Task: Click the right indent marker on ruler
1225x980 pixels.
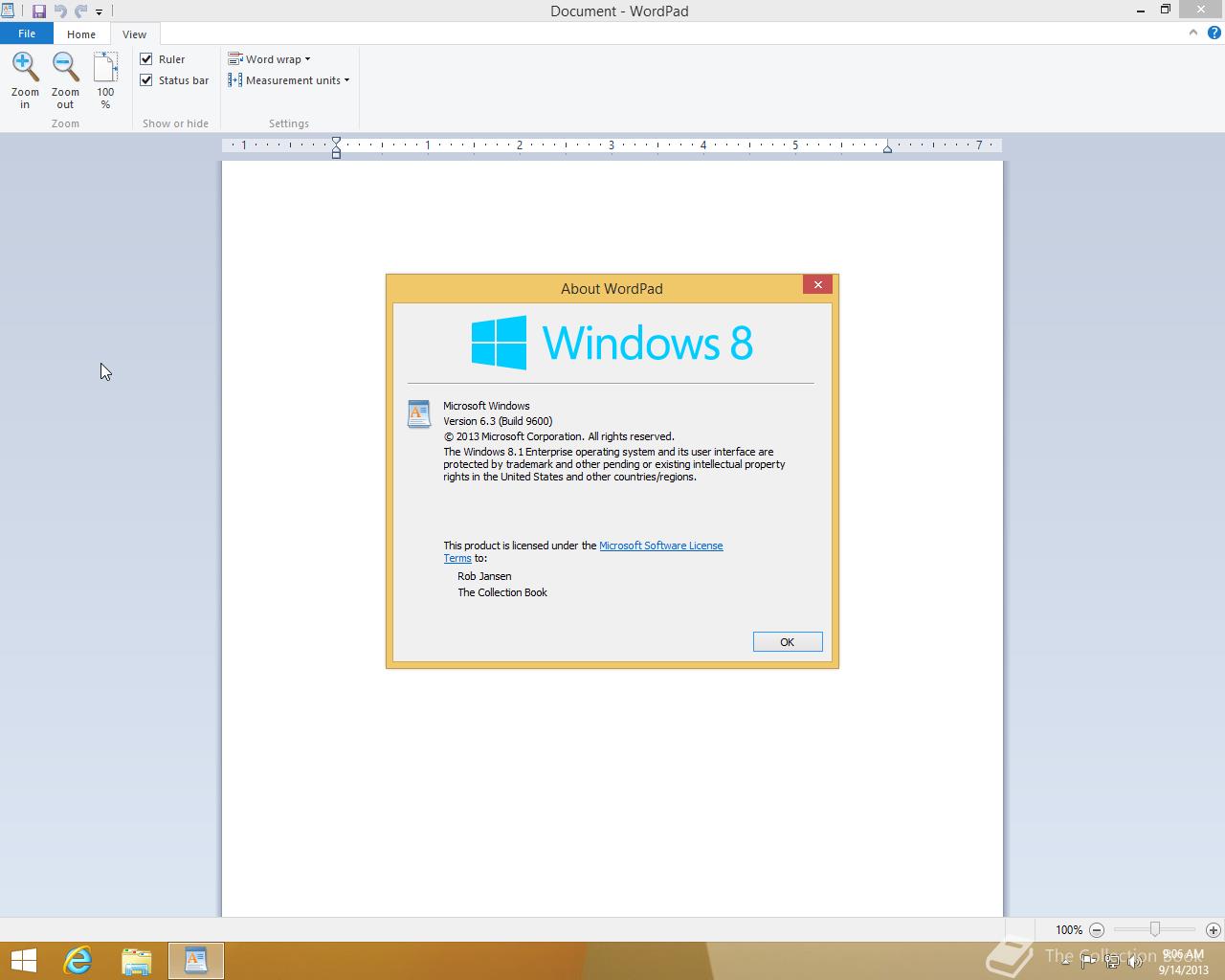Action: click(887, 148)
